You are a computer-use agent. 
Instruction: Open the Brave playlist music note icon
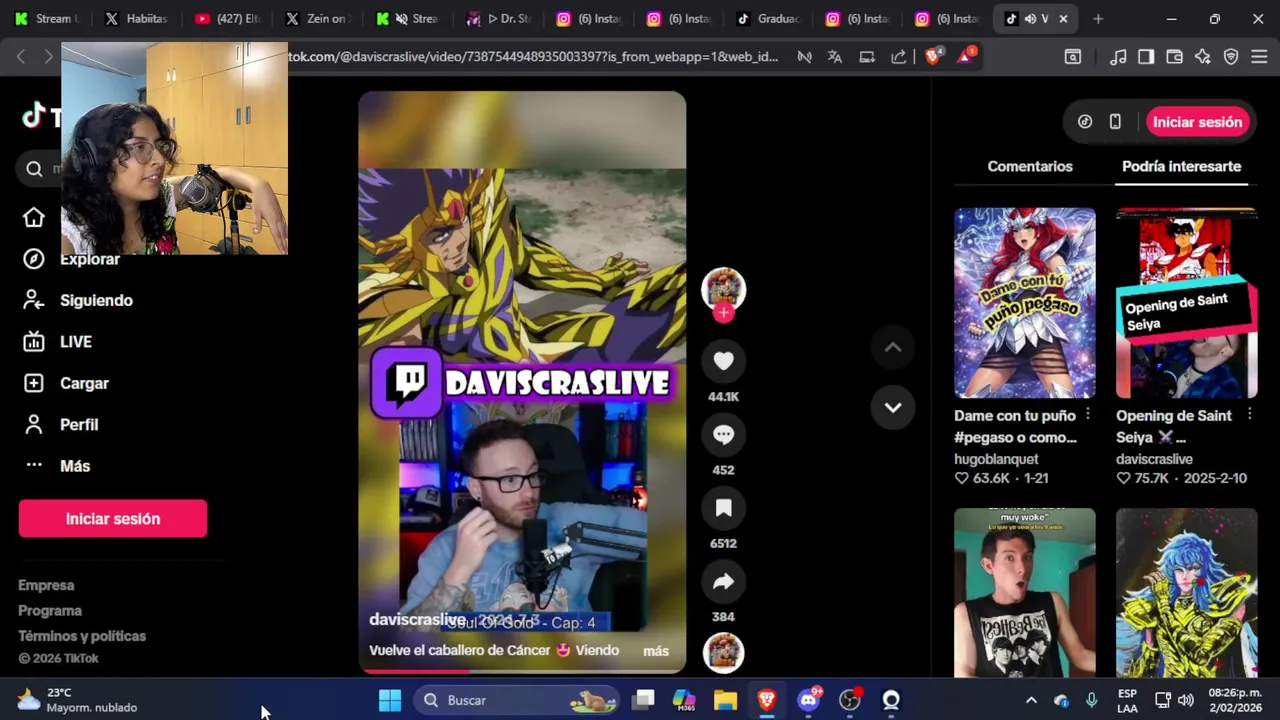pyautogui.click(x=1118, y=57)
